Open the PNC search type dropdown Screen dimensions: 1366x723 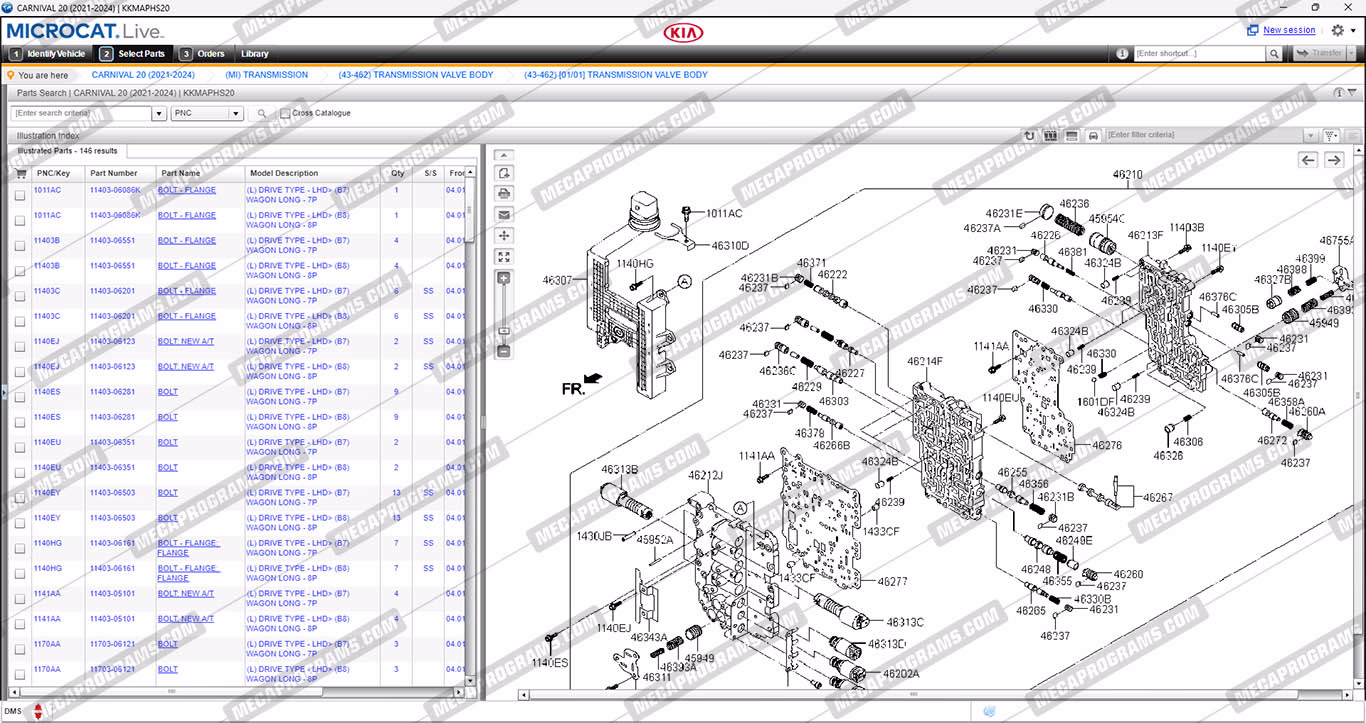pyautogui.click(x=236, y=114)
